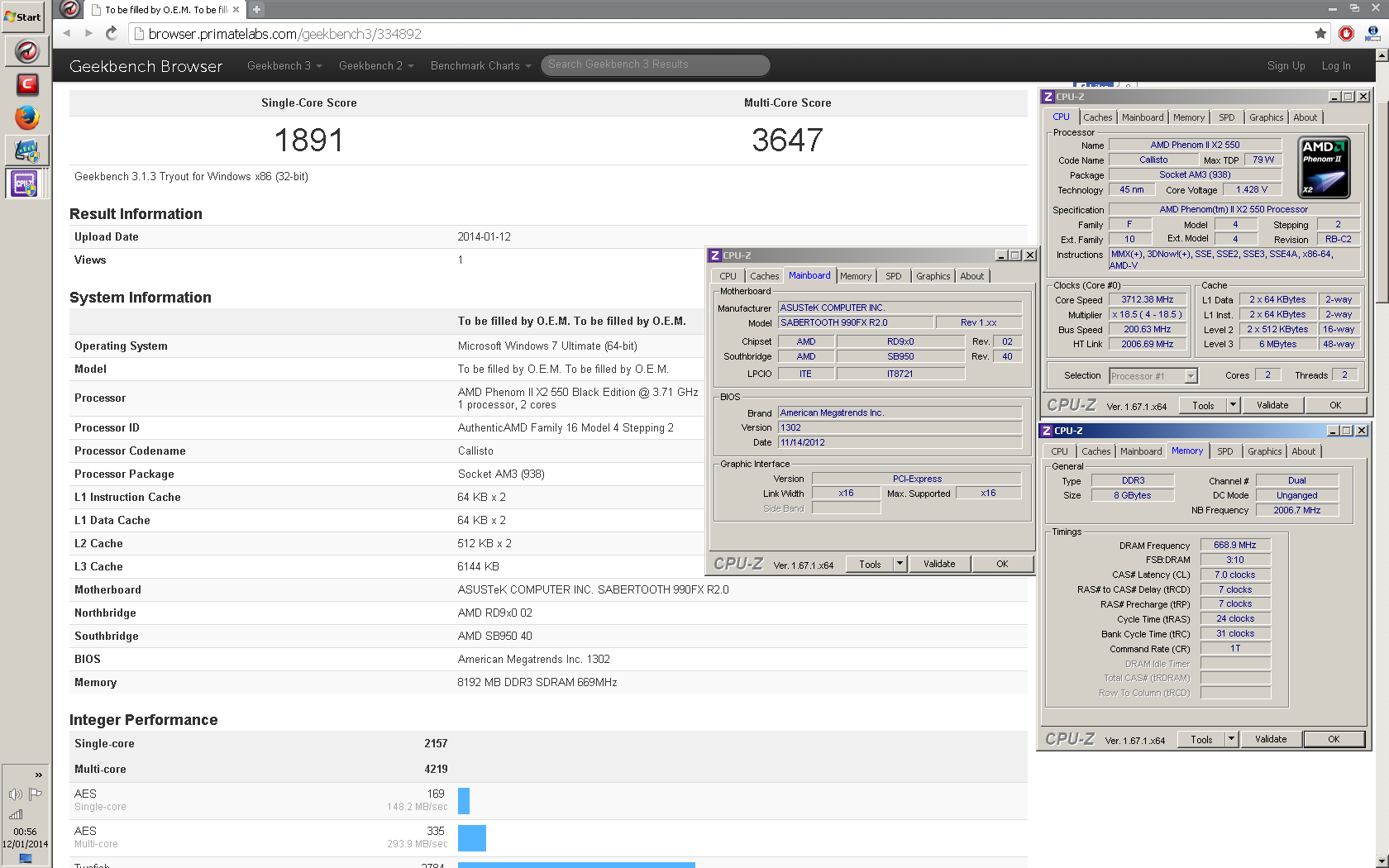Show hidden tray icons with the chevron
Screen dimensions: 1389x868
(x=38, y=775)
